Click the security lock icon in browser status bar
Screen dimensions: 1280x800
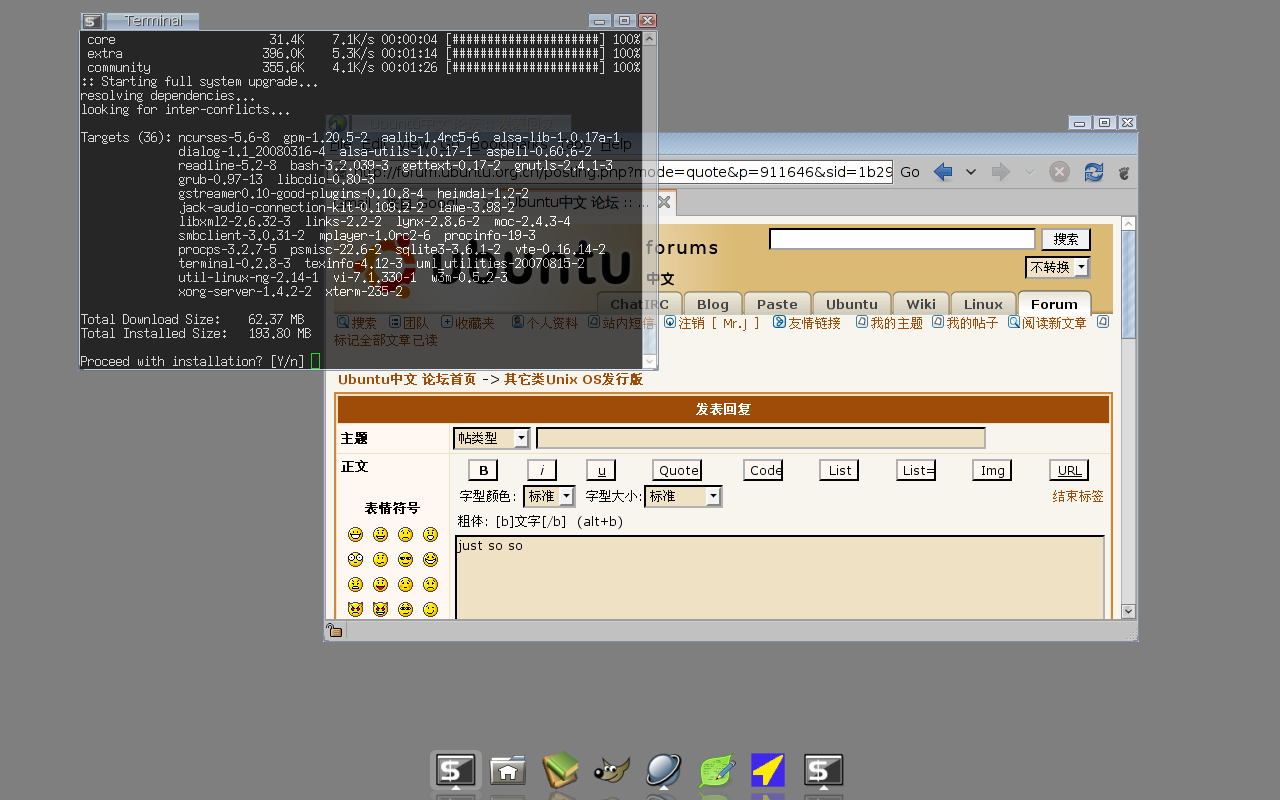335,630
